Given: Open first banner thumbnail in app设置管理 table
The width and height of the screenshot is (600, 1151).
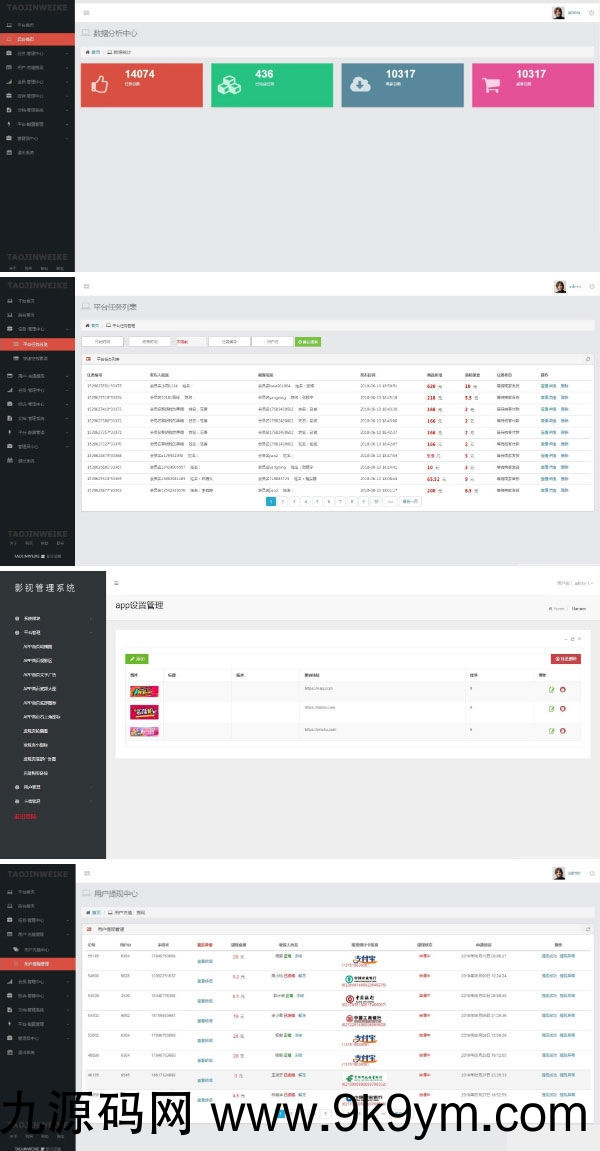Looking at the screenshot, I should click(143, 690).
